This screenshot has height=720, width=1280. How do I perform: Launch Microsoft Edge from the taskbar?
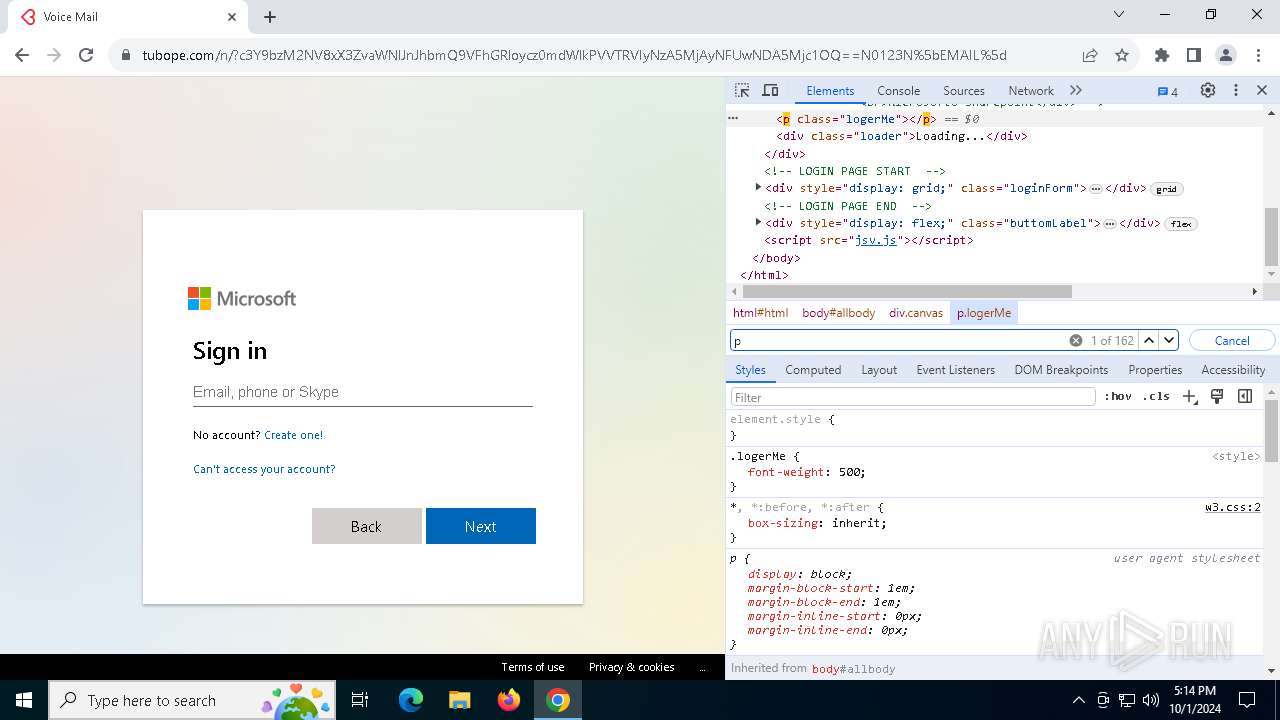point(411,700)
